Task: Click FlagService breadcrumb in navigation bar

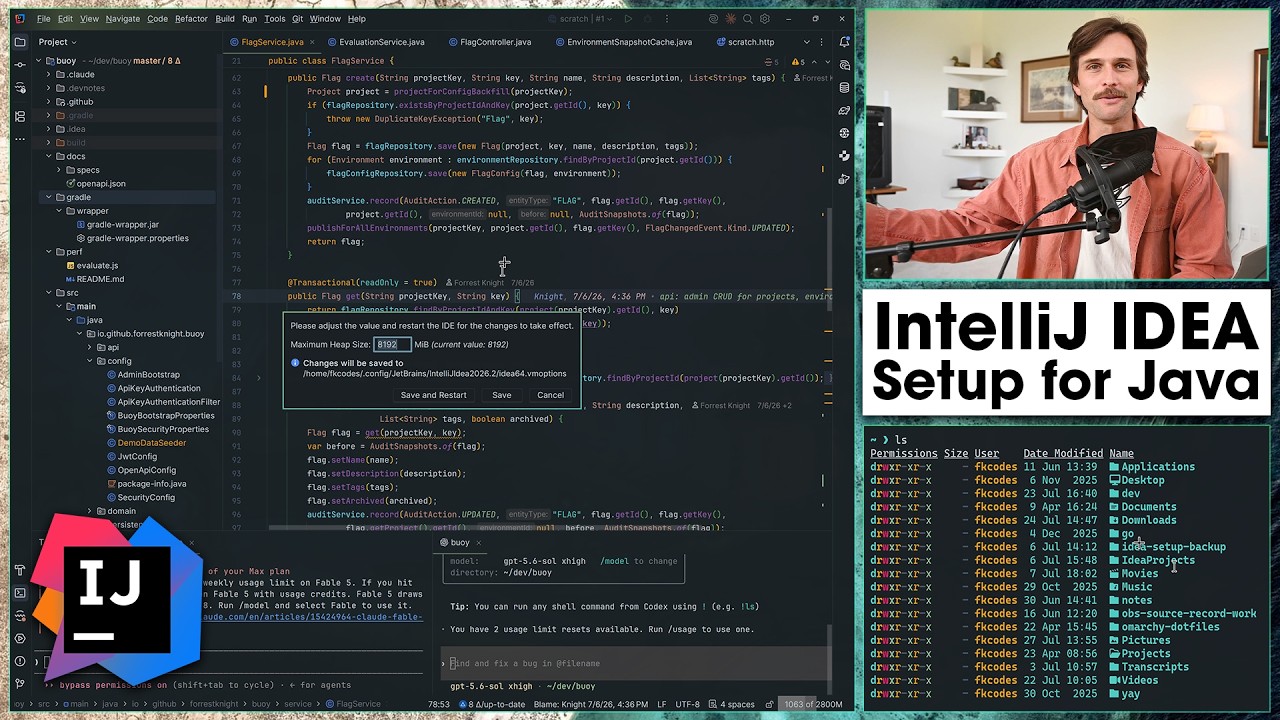Action: point(351,704)
